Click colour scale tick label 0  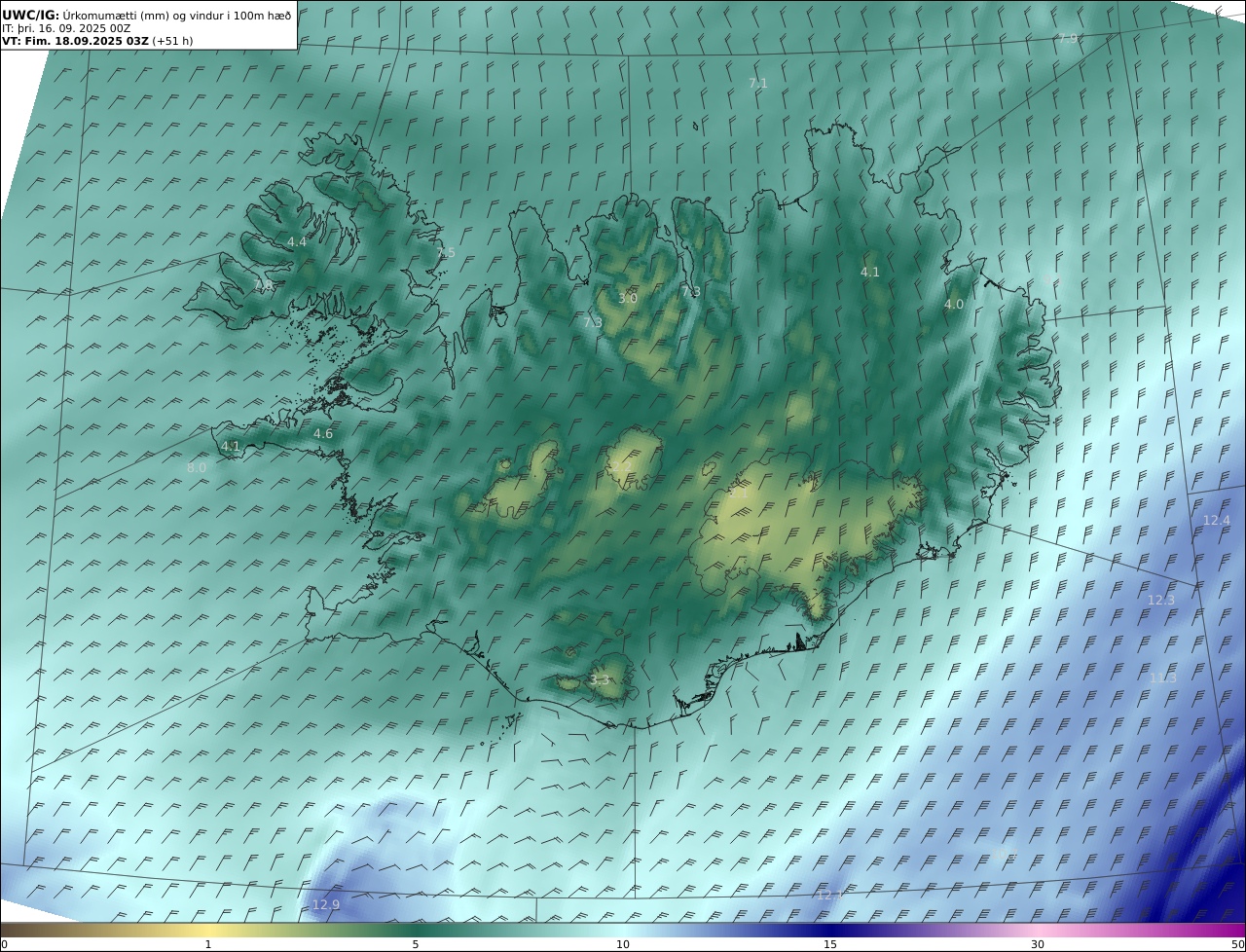point(4,944)
